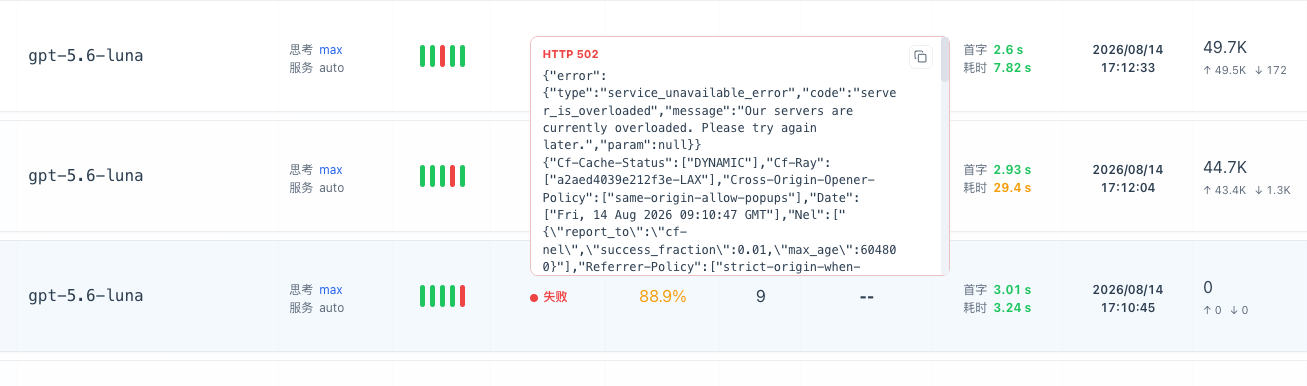The height and width of the screenshot is (386, 1307).
Task: Click the 49.7K total tokens value
Action: tap(1225, 48)
